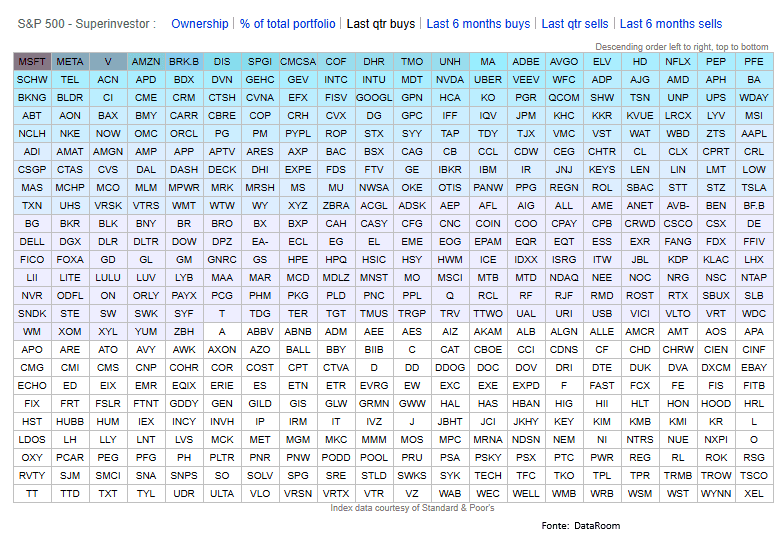This screenshot has width=776, height=534.
Task: Click the MSFT ticker cell
Action: click(x=32, y=61)
